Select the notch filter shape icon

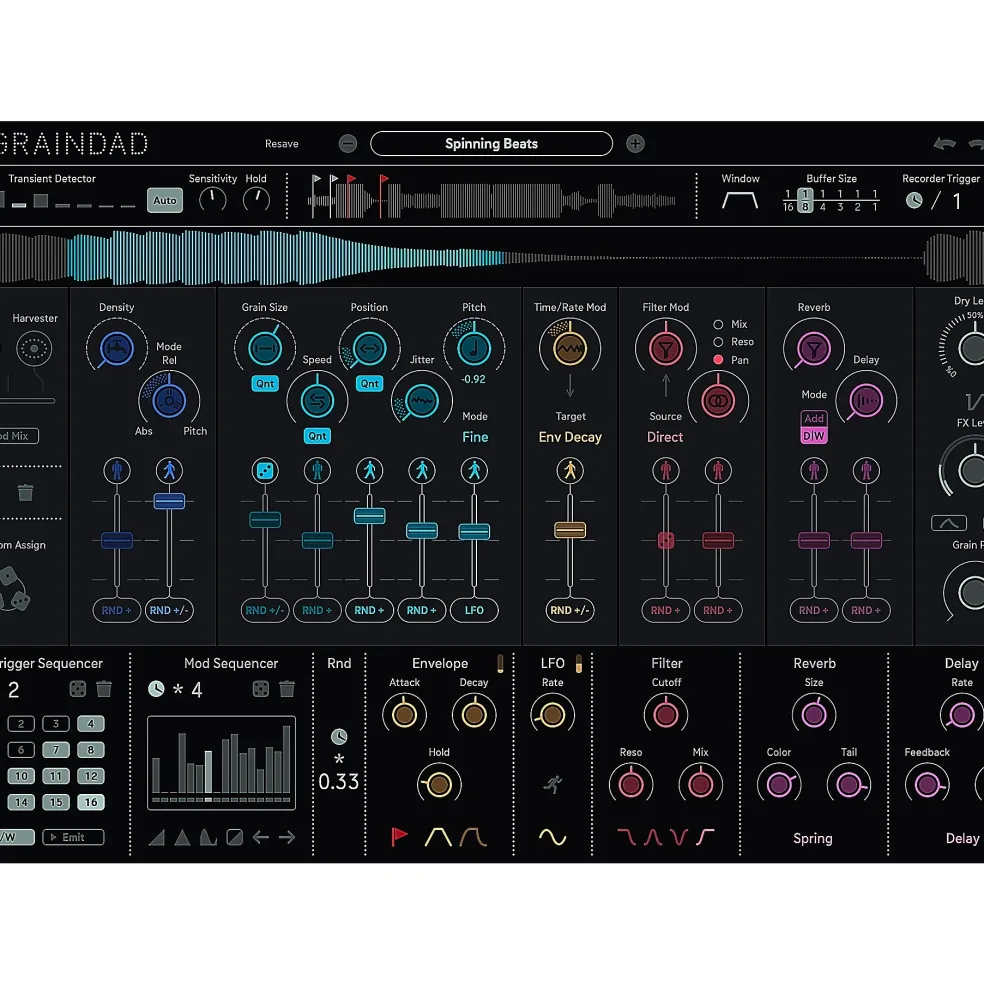pos(679,837)
